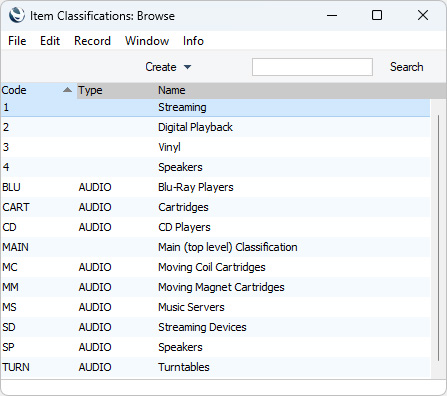Click the AUDIO type in MS row
447x396 pixels.
tap(95, 307)
